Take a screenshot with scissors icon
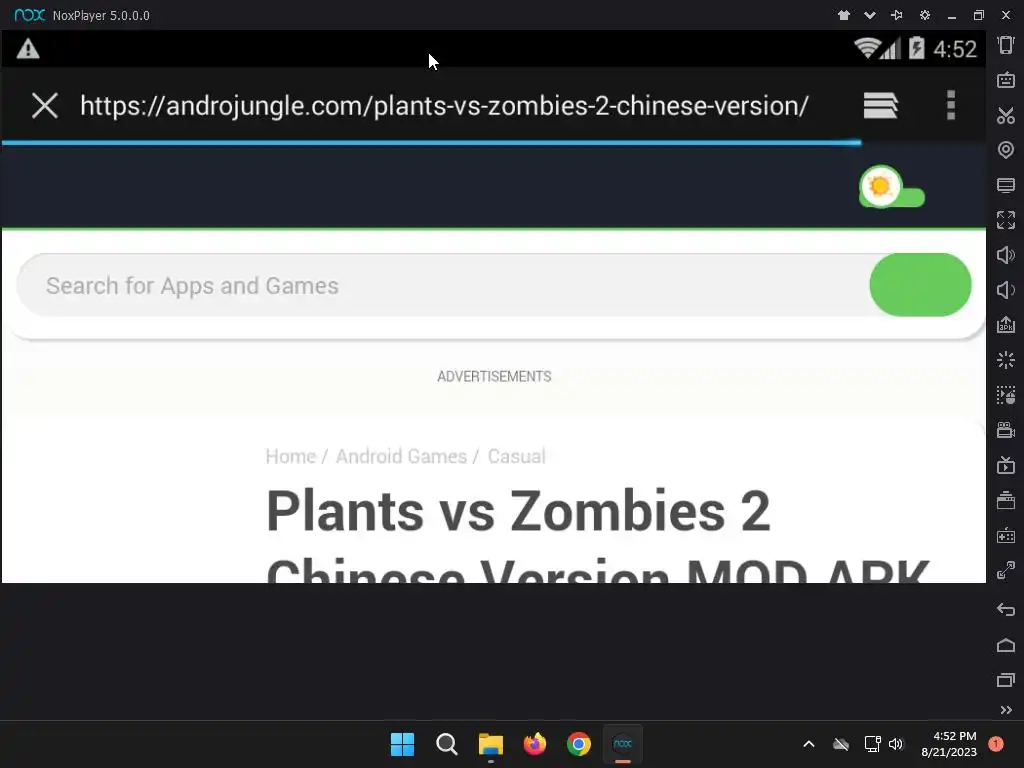This screenshot has height=768, width=1024. pyautogui.click(x=1006, y=116)
